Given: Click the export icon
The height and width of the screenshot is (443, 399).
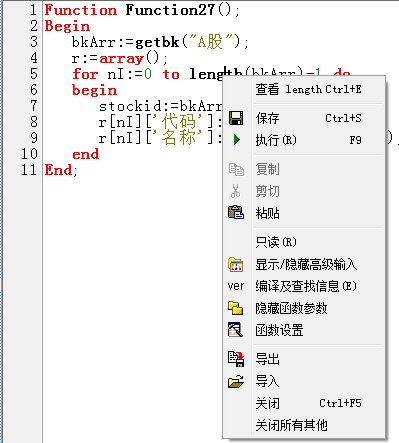Looking at the screenshot, I should click(236, 359).
